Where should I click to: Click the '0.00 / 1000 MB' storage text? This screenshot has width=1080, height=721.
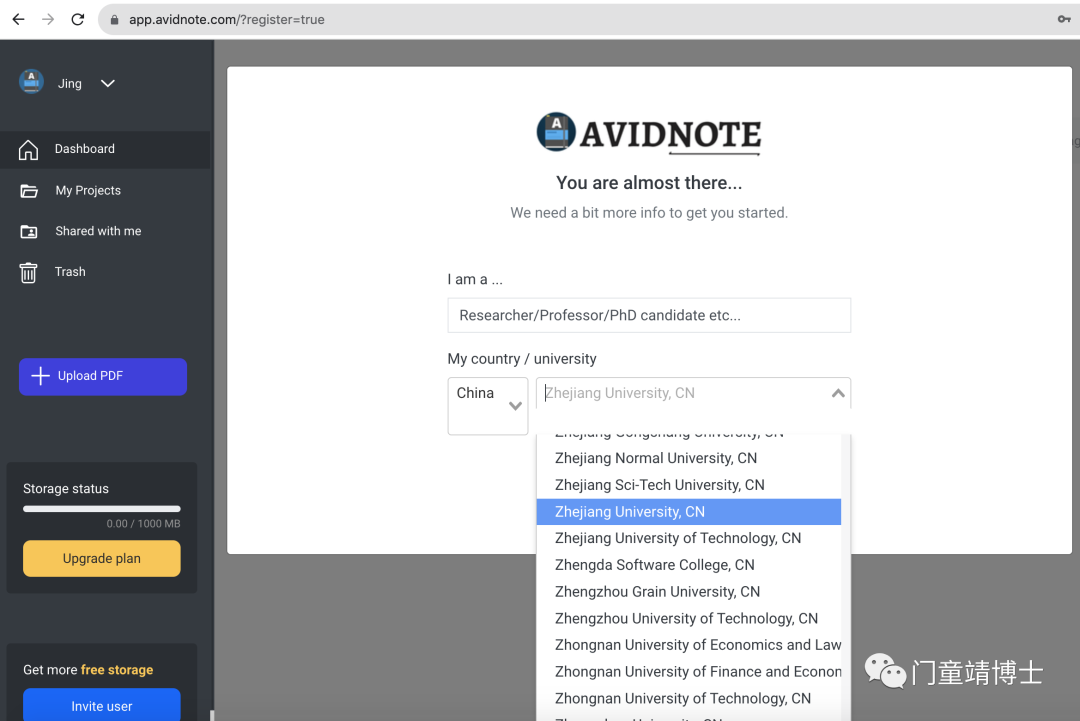[143, 524]
